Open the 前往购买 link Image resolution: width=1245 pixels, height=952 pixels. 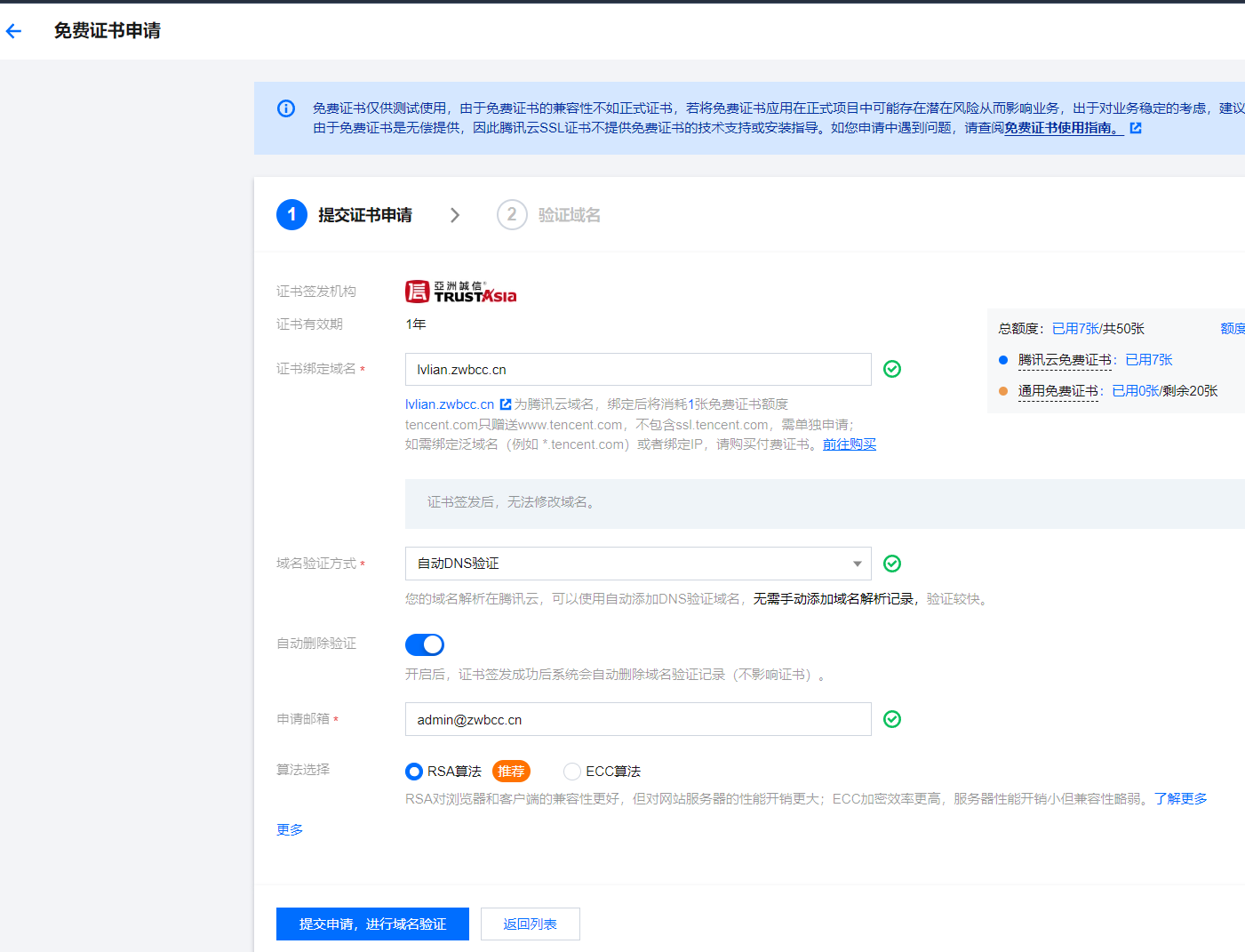[849, 444]
